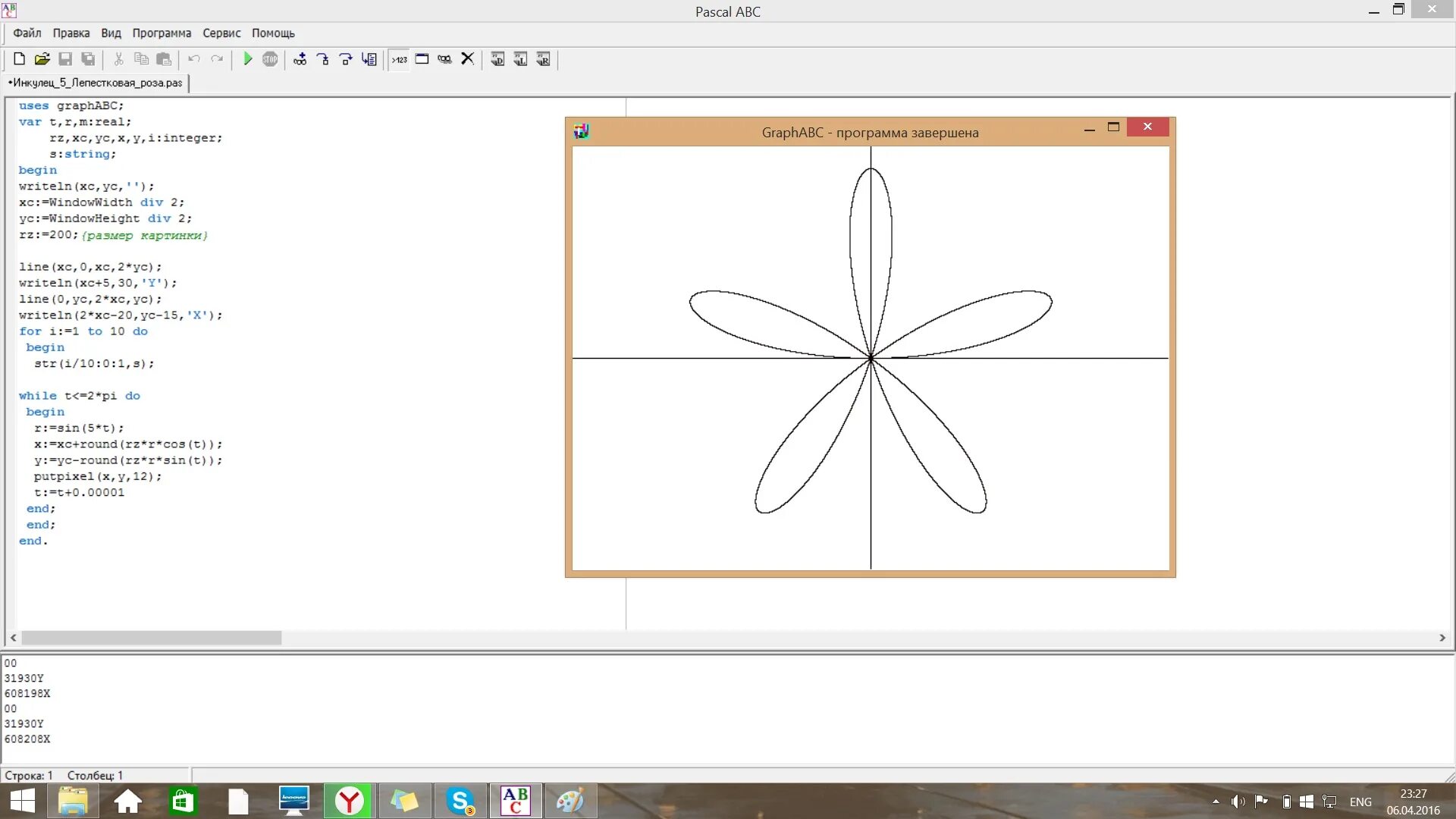Click the Run to cursor icon
The width and height of the screenshot is (1456, 819).
point(369,59)
